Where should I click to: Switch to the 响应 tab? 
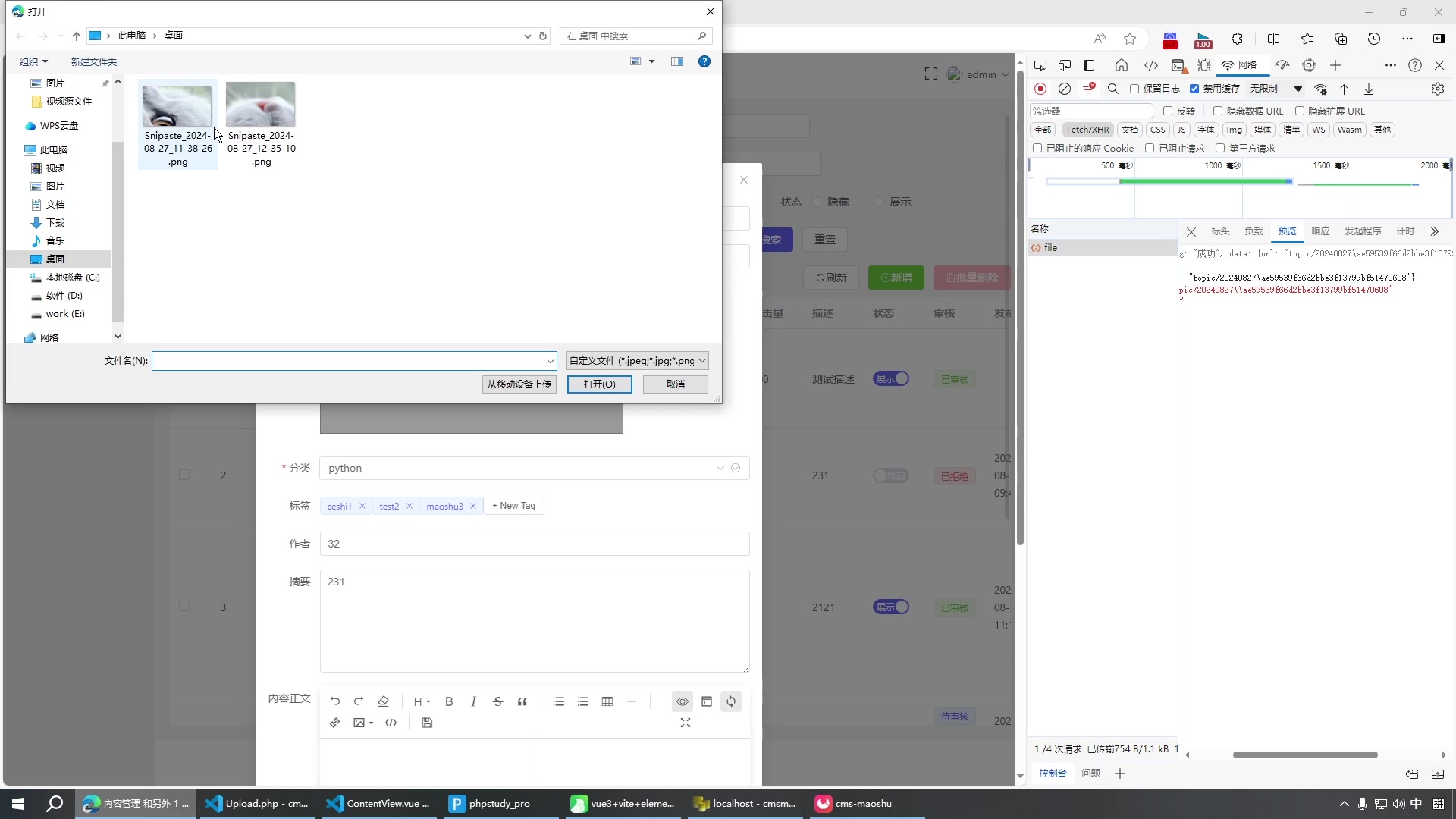(x=1320, y=231)
